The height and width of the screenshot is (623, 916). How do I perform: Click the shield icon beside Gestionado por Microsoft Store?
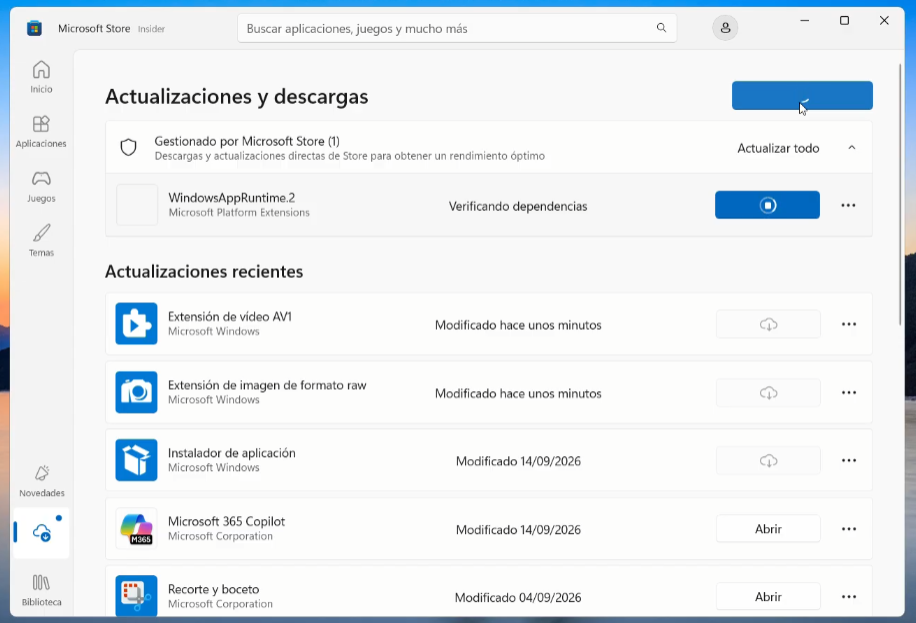pyautogui.click(x=129, y=147)
